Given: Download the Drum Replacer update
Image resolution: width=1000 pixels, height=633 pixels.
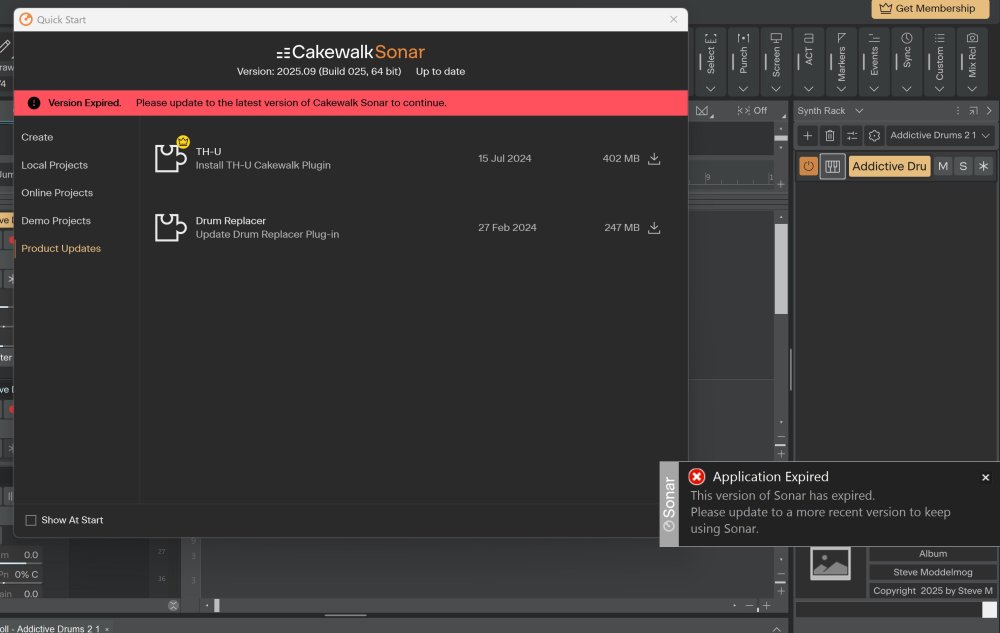Looking at the screenshot, I should [654, 228].
